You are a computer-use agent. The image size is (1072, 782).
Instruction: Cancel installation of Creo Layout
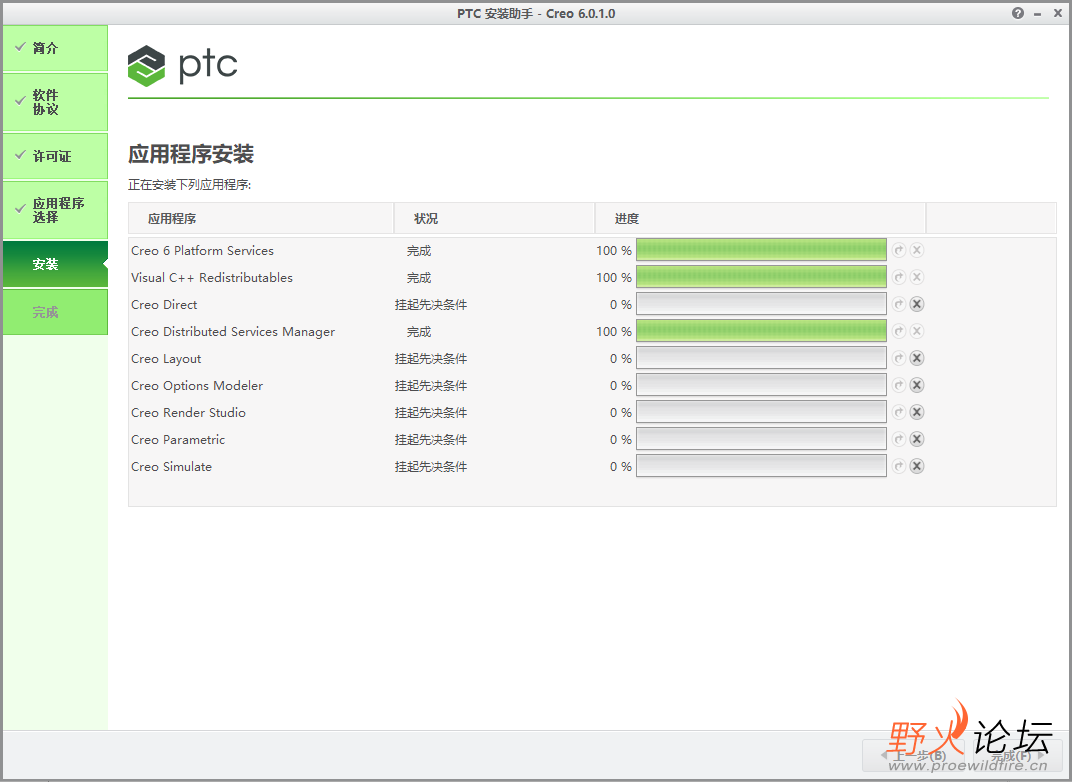pos(917,358)
